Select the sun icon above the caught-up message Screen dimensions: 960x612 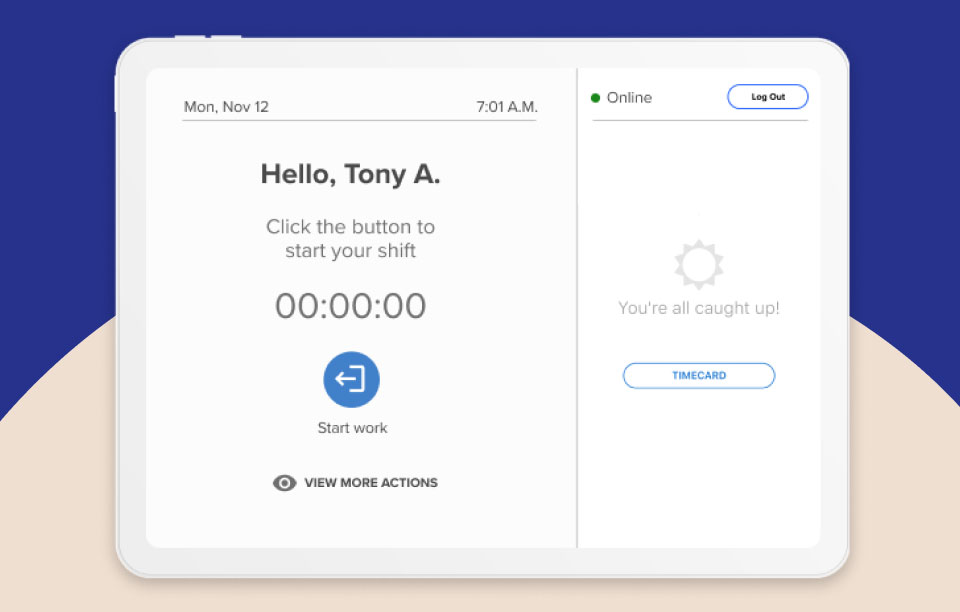[x=698, y=263]
